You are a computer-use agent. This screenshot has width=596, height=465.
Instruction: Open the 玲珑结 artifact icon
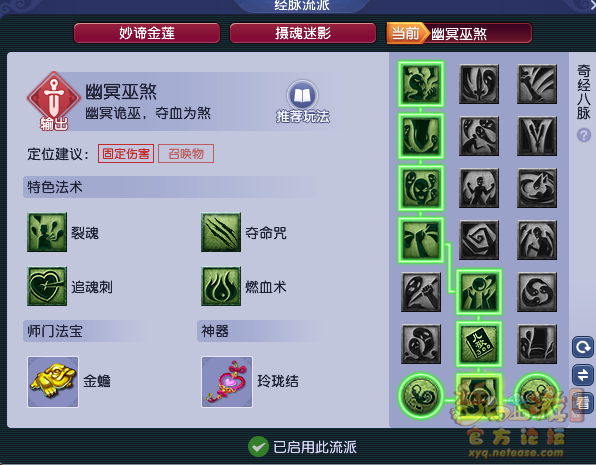[x=227, y=382]
